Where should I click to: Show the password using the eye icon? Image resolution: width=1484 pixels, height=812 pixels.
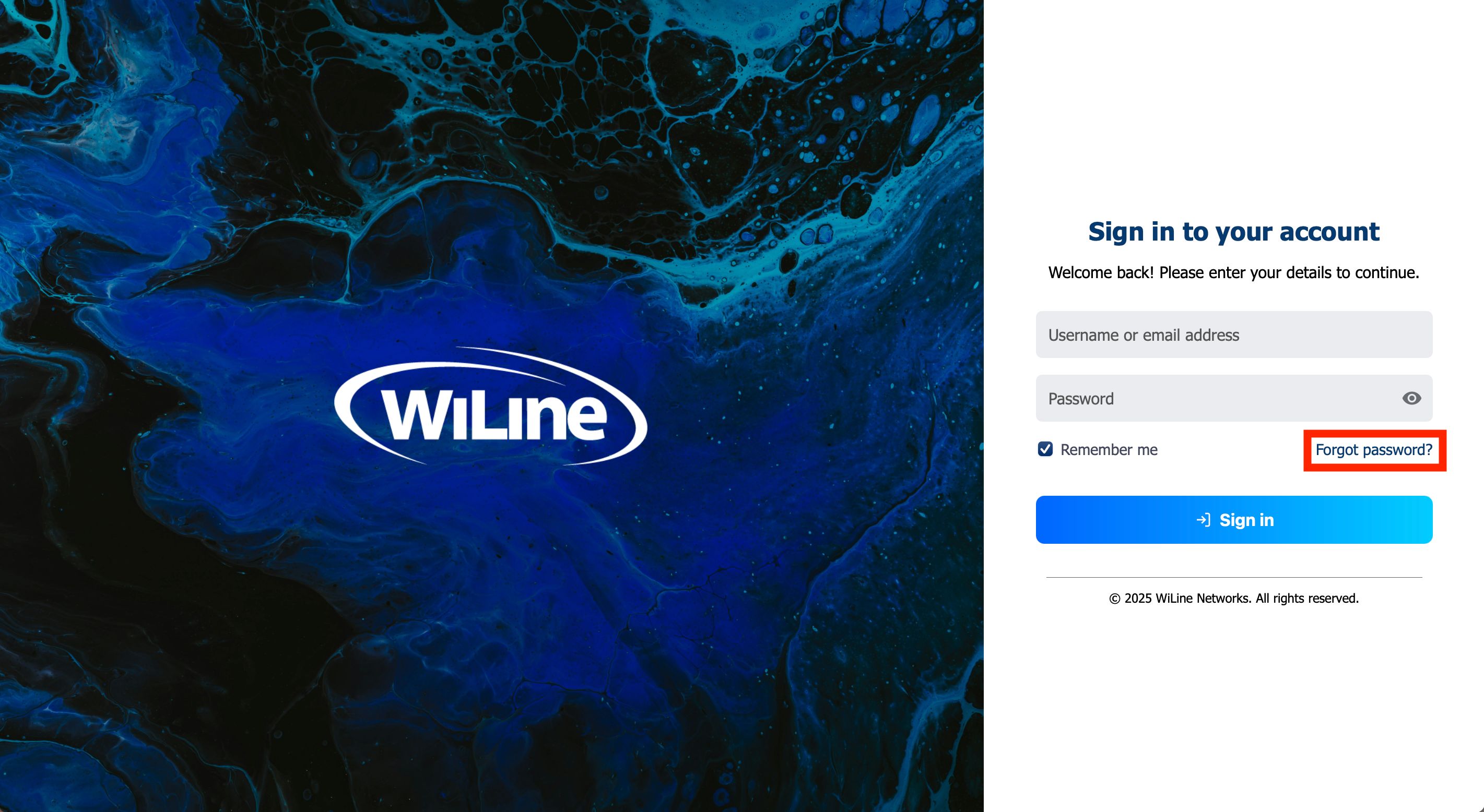[x=1411, y=399]
